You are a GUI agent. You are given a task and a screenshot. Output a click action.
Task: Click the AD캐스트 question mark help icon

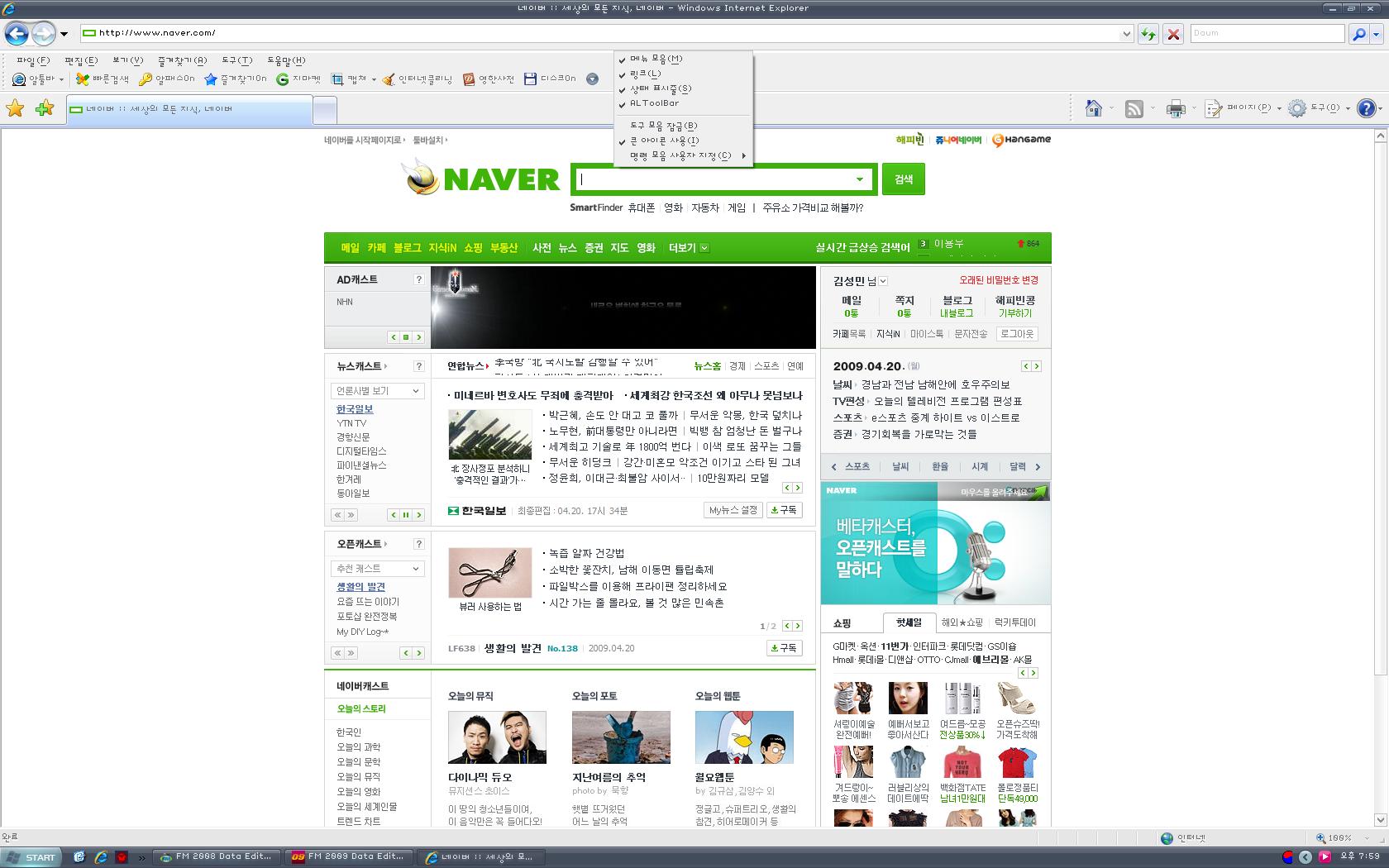pyautogui.click(x=419, y=279)
